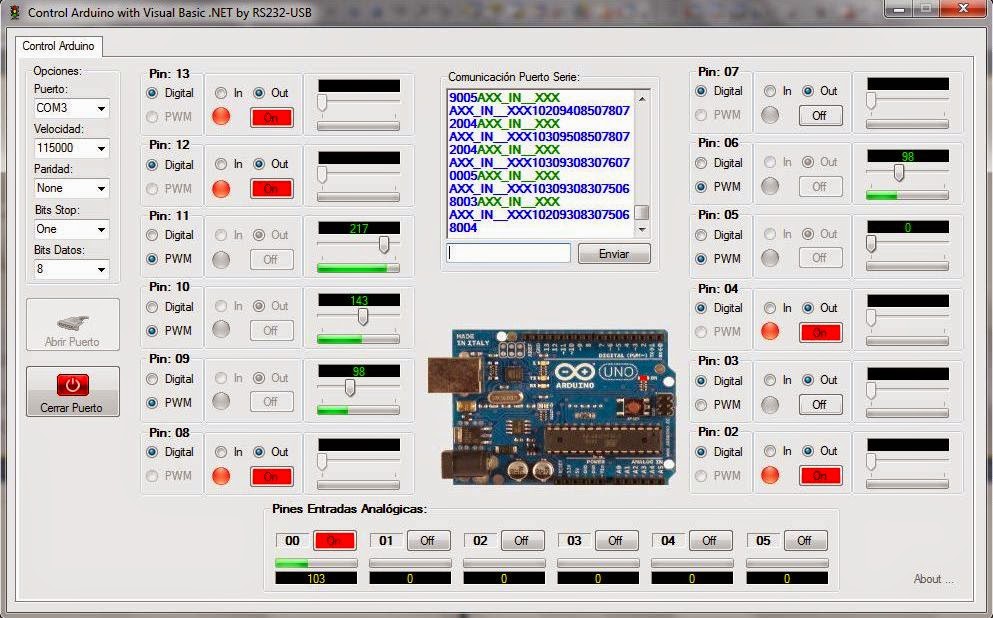Click the analog 00 value display 103
Image resolution: width=993 pixels, height=618 pixels.
click(316, 578)
